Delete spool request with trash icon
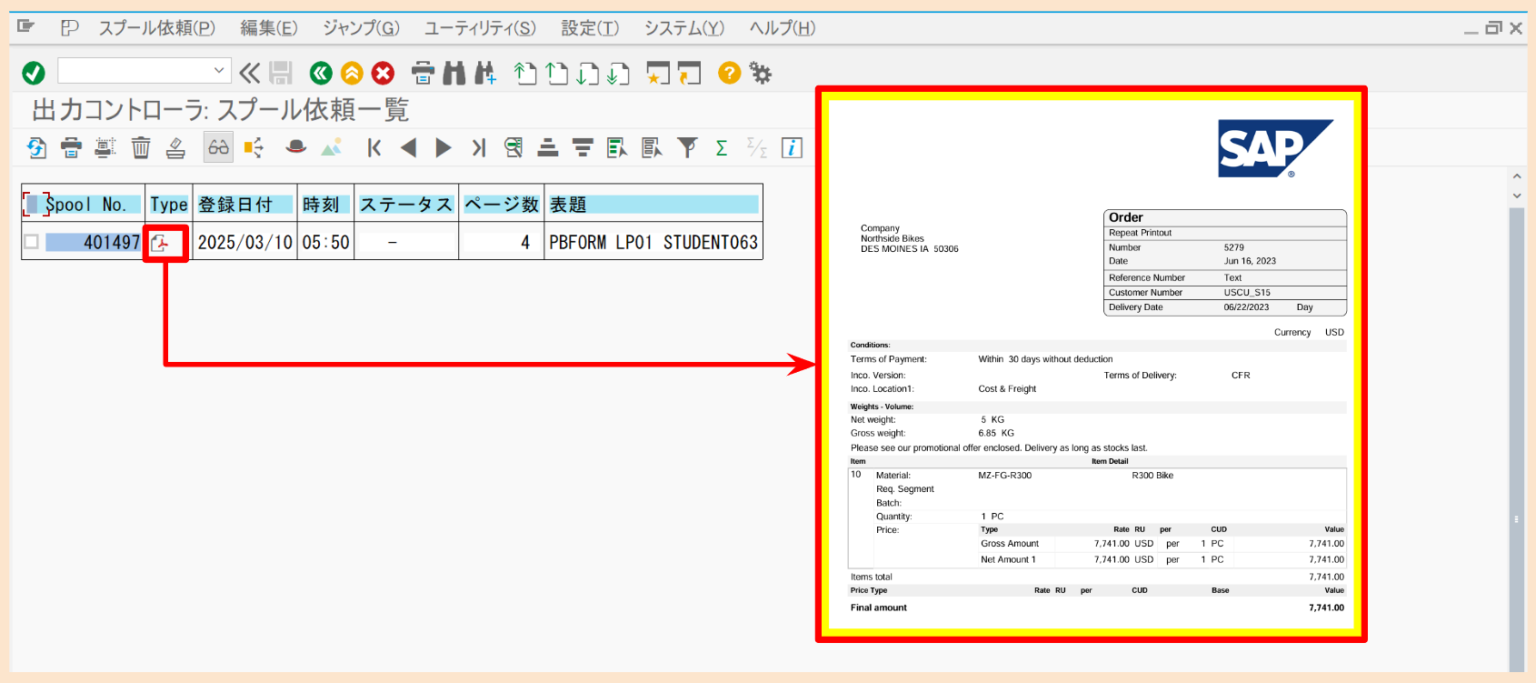Viewport: 1536px width, 683px height. (x=141, y=148)
